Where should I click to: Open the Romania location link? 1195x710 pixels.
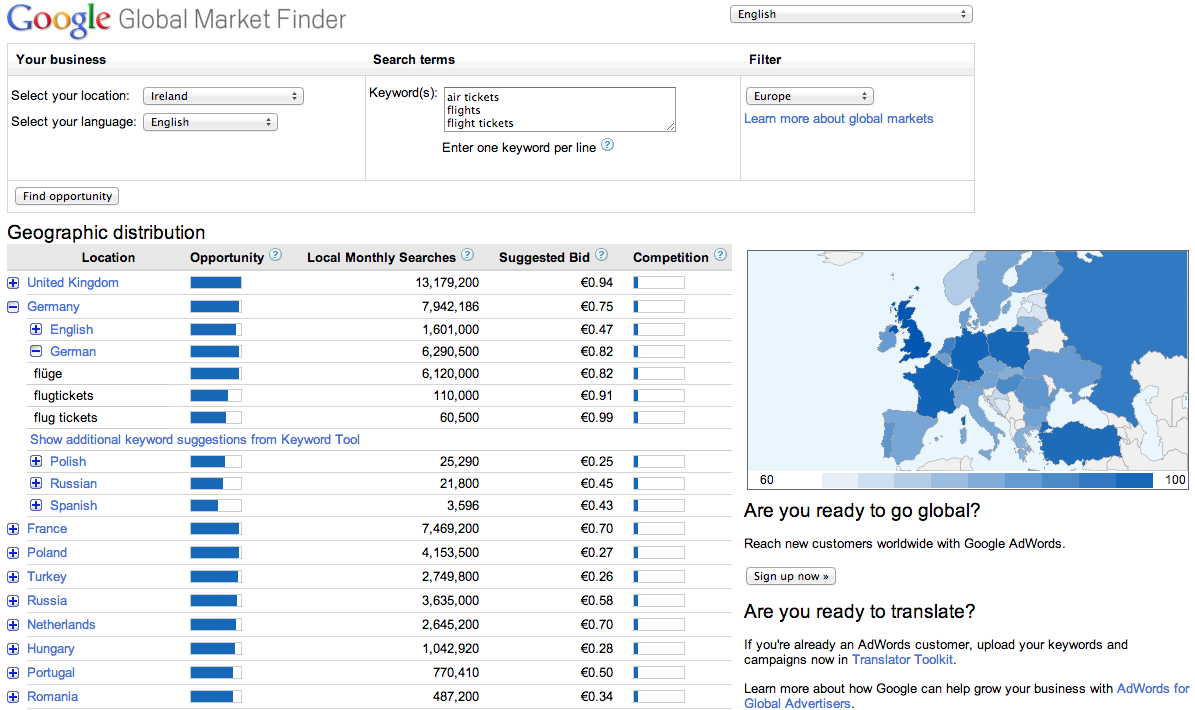tap(53, 696)
